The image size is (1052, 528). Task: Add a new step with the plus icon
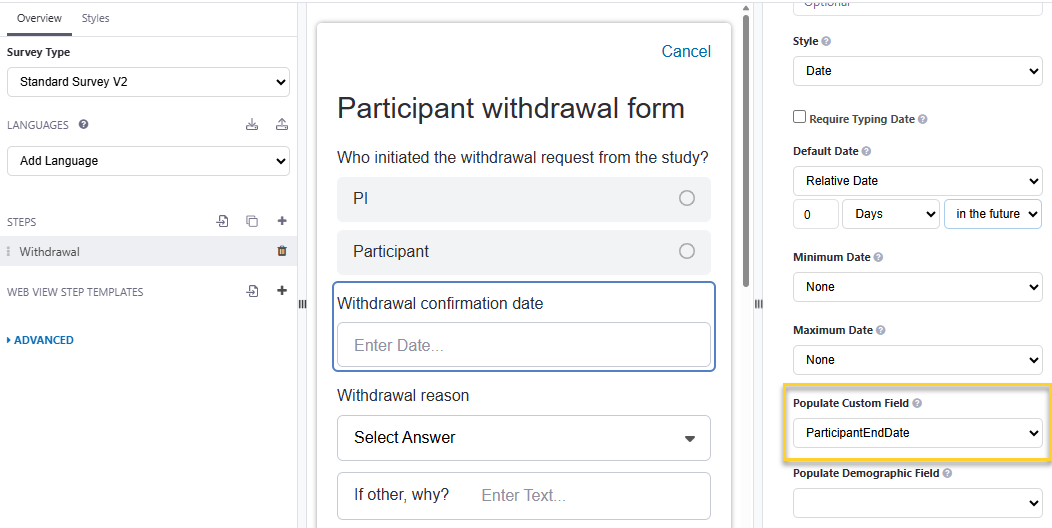tap(282, 221)
